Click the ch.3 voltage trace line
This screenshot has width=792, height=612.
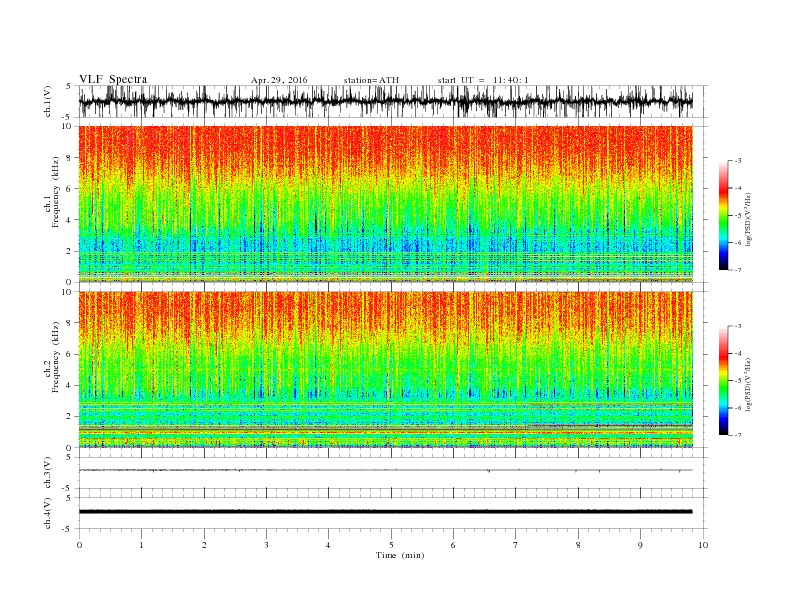click(x=386, y=470)
